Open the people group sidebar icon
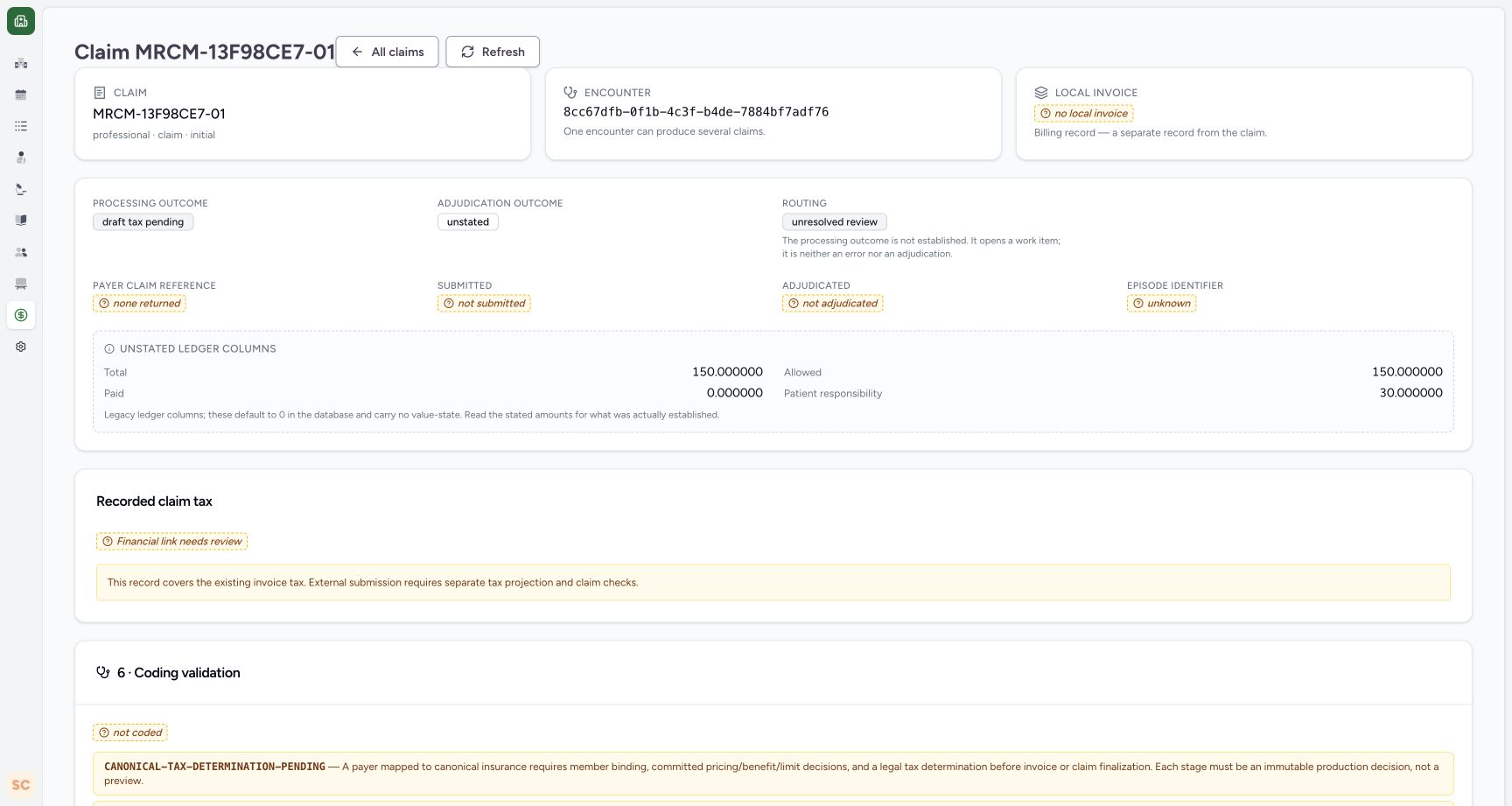This screenshot has width=1512, height=806. coord(21,252)
